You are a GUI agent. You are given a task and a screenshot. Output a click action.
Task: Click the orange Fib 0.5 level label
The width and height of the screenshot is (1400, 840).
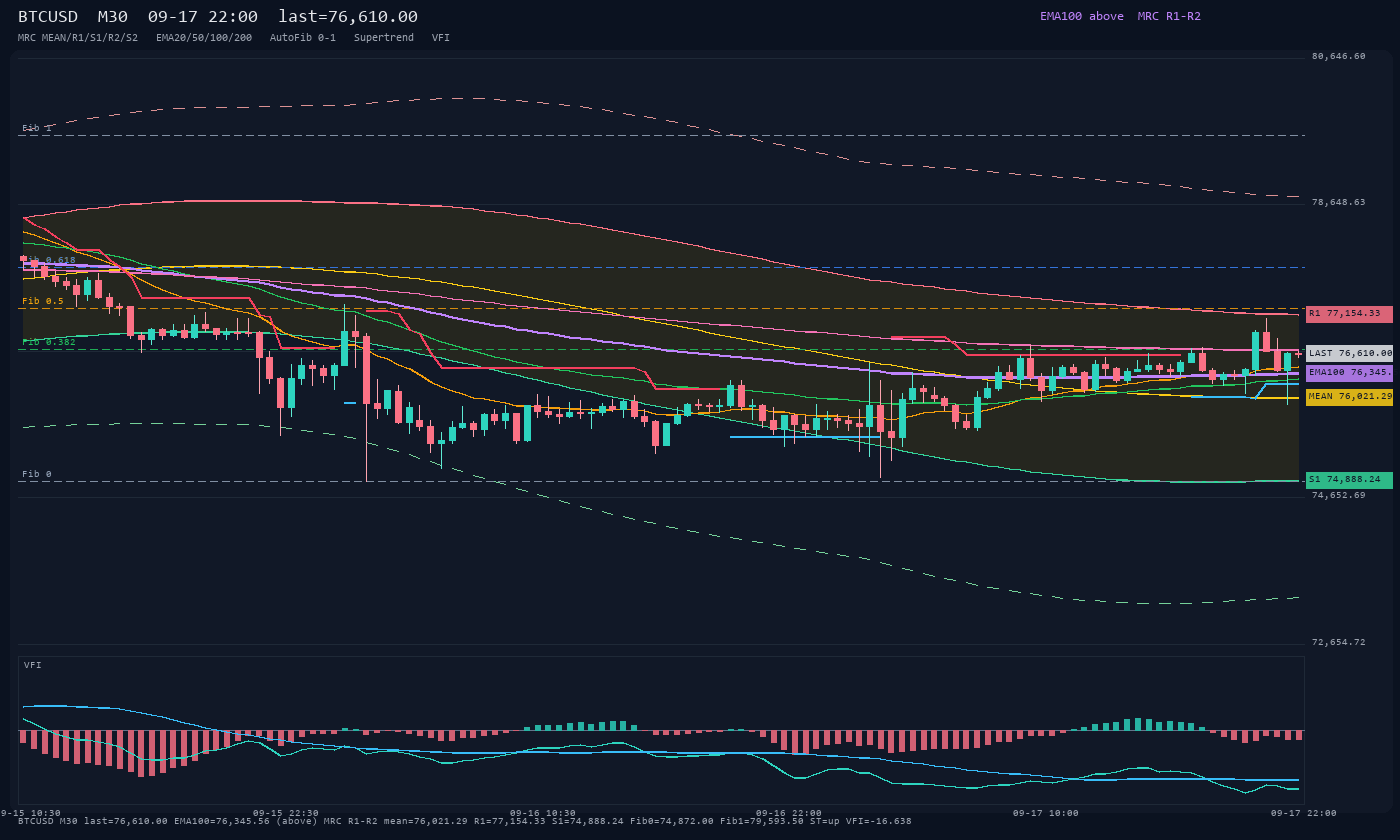[x=43, y=301]
